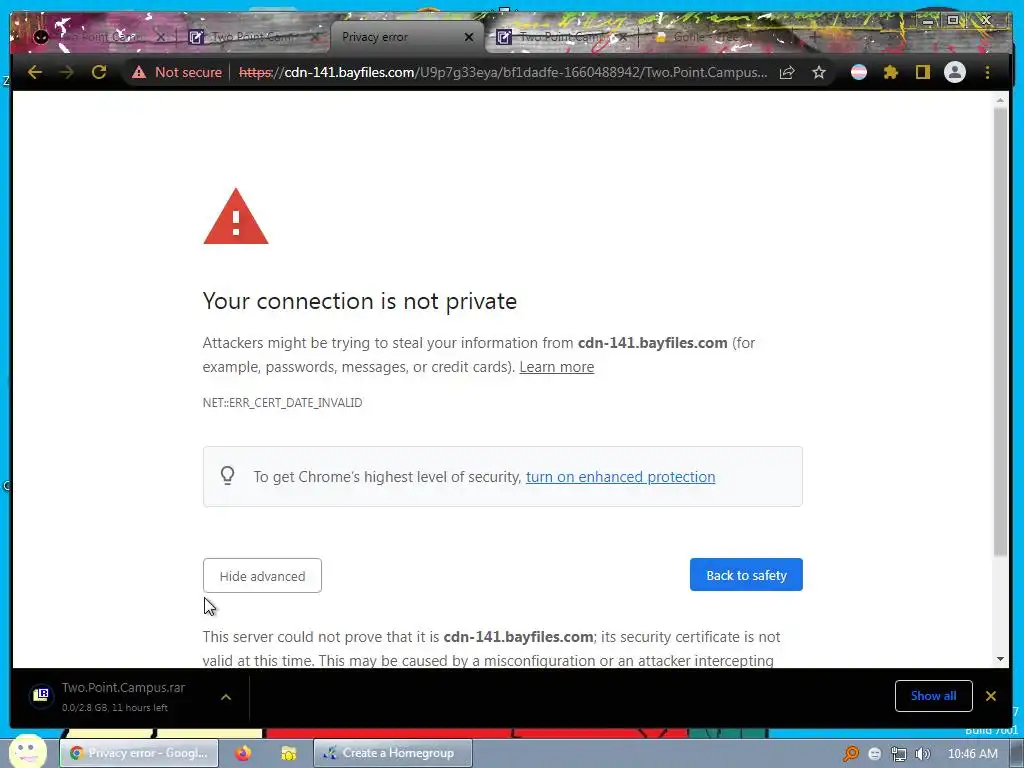Open Chrome's three-dot menu

[x=987, y=72]
